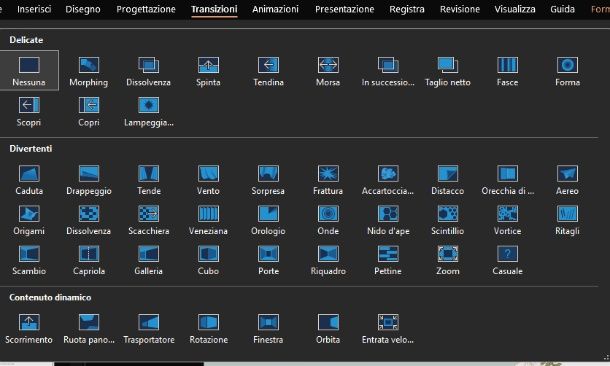This screenshot has width=610, height=366.
Task: Apply the Pettine transition
Action: click(388, 260)
